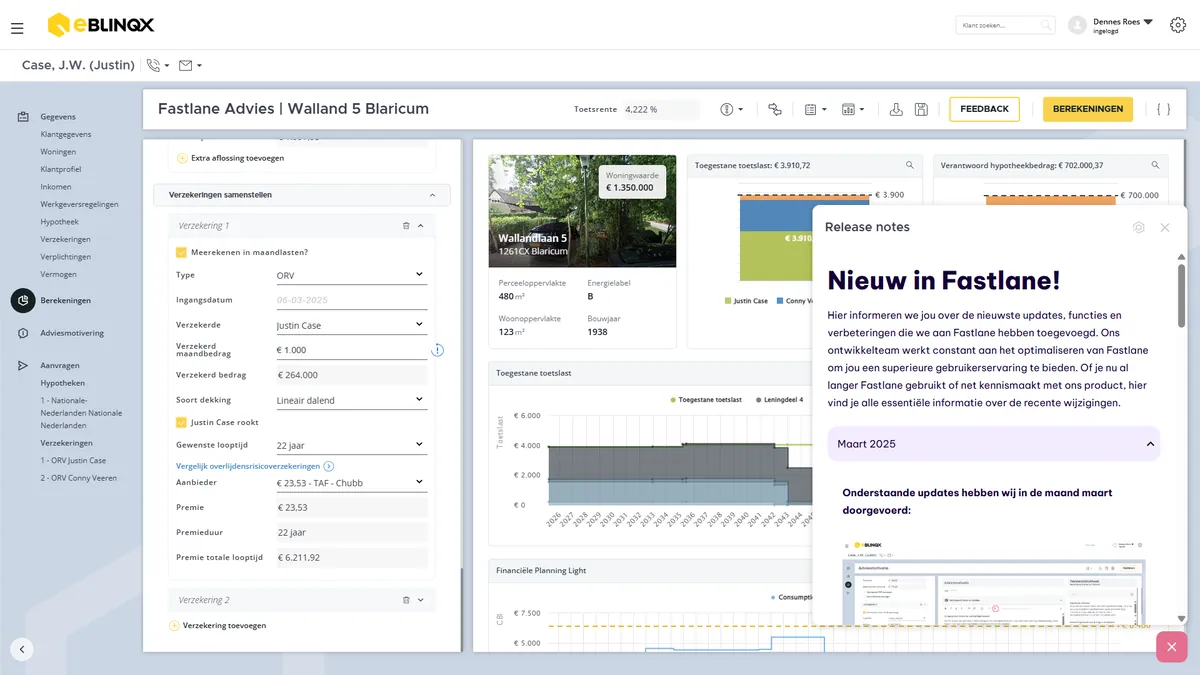Delete Verzekering 2 with the trash icon
The image size is (1200, 675).
[406, 600]
